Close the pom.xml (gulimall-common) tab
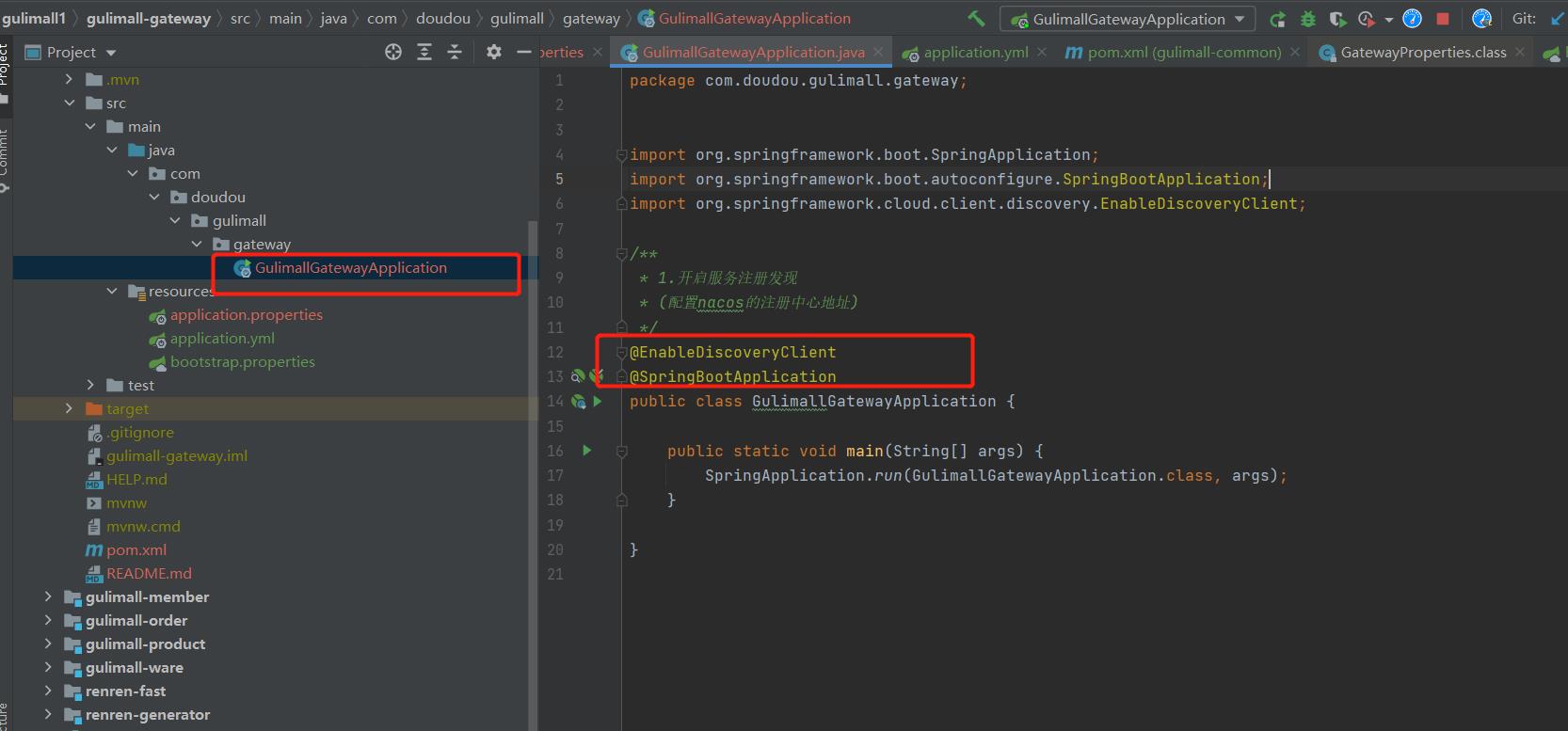Image resolution: width=1568 pixels, height=731 pixels. click(x=1295, y=53)
